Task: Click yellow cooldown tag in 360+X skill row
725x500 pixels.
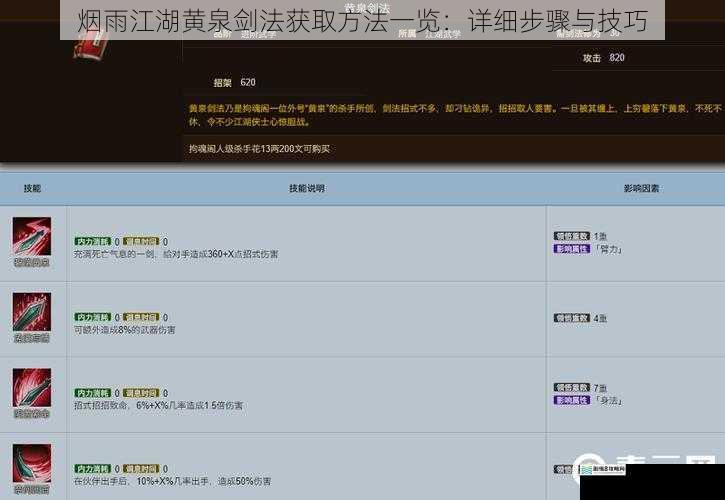Action: coord(141,241)
